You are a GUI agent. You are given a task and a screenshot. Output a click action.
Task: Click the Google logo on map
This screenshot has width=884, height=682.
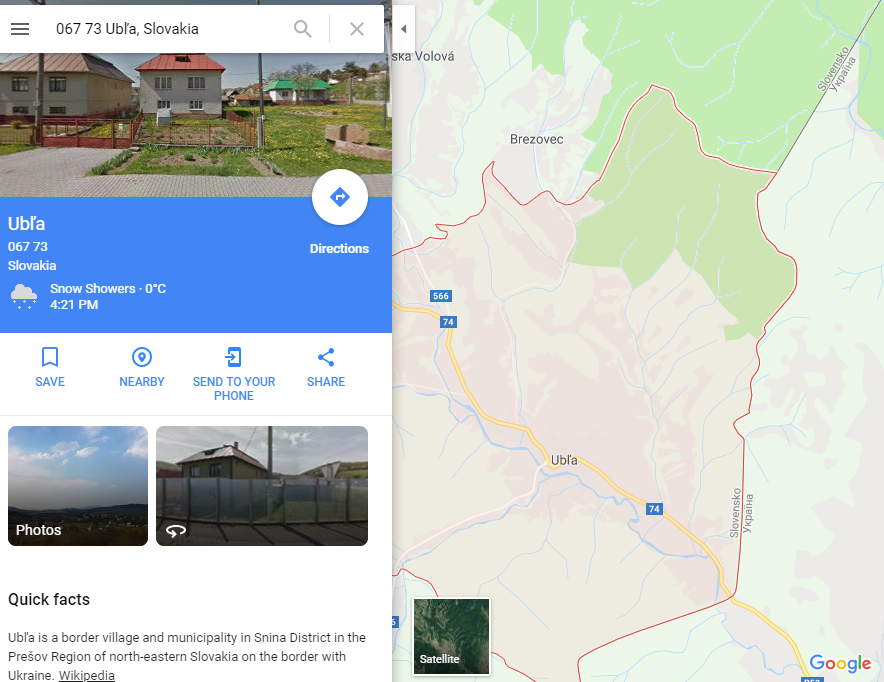pyautogui.click(x=841, y=663)
